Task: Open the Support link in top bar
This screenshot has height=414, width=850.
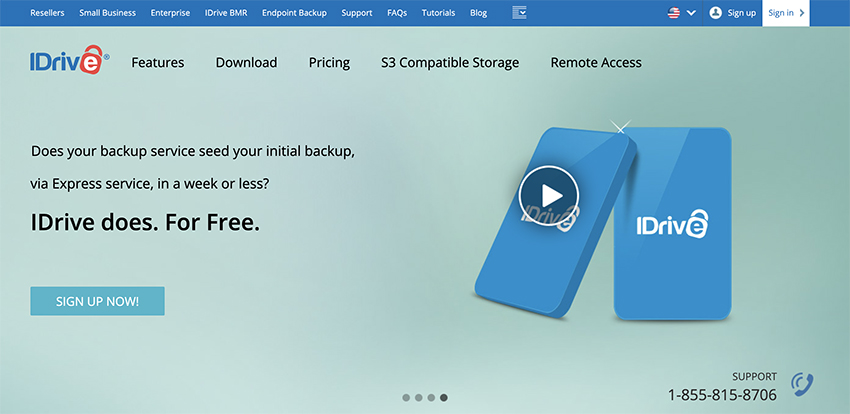Action: (357, 13)
